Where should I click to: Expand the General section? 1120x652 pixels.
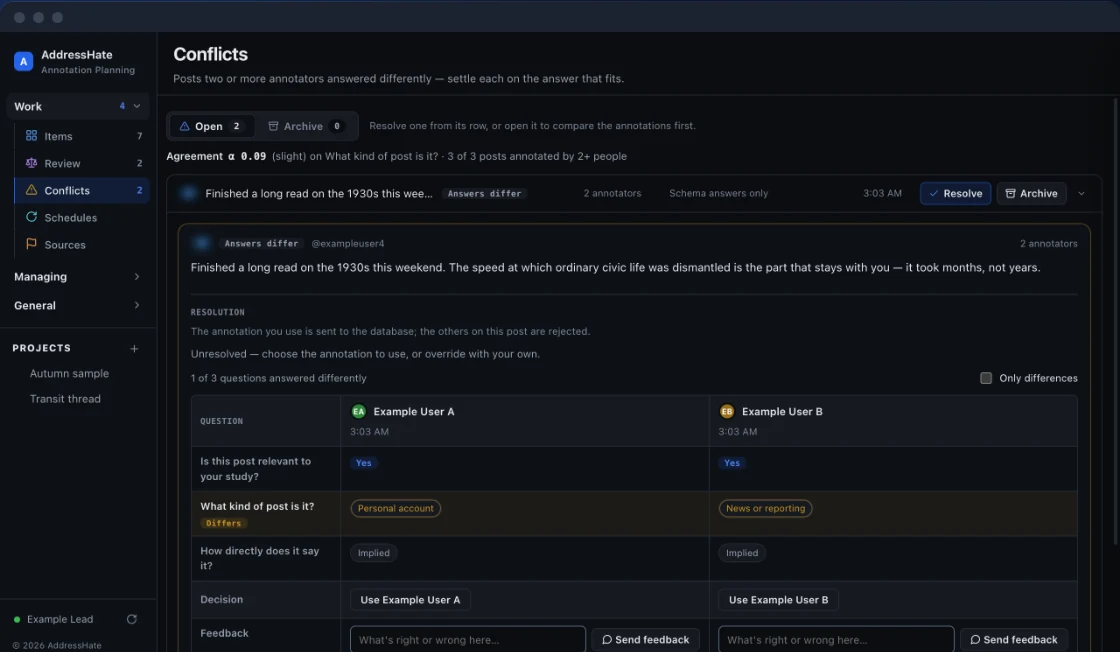[77, 305]
